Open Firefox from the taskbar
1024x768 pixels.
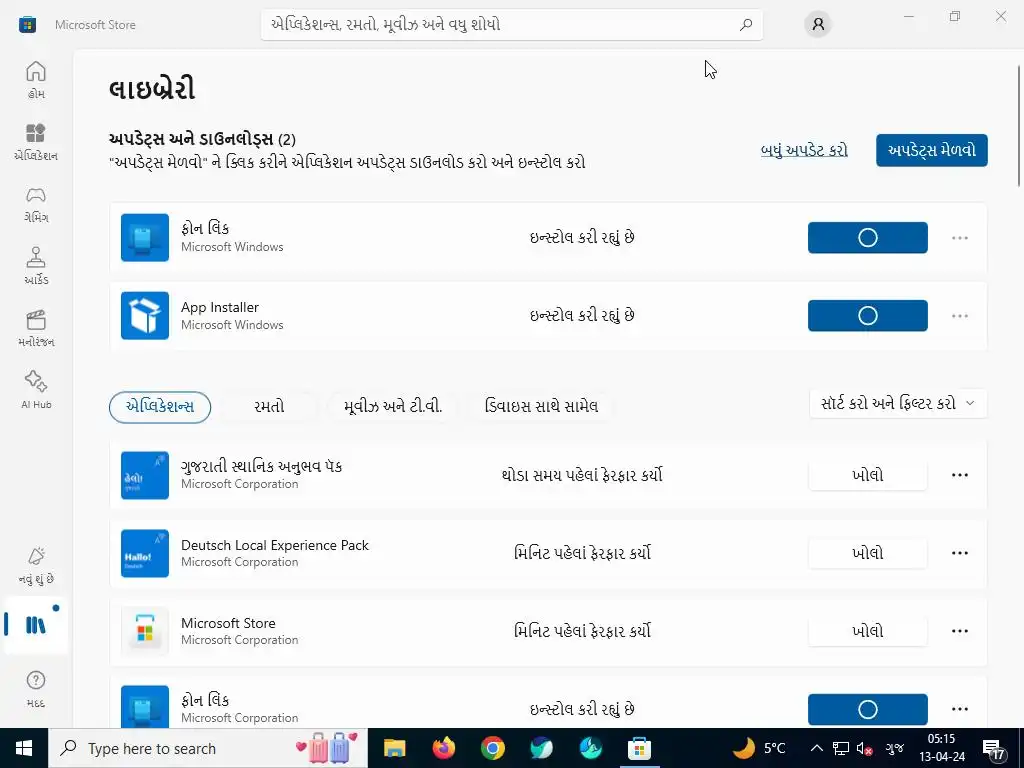444,748
